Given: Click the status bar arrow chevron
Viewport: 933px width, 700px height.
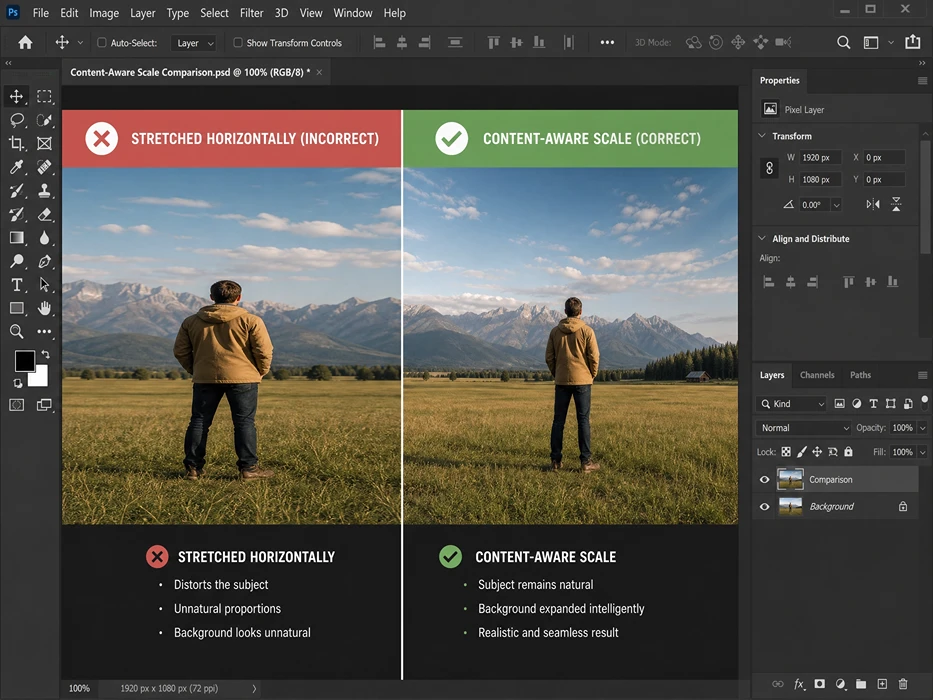Looking at the screenshot, I should pos(254,689).
